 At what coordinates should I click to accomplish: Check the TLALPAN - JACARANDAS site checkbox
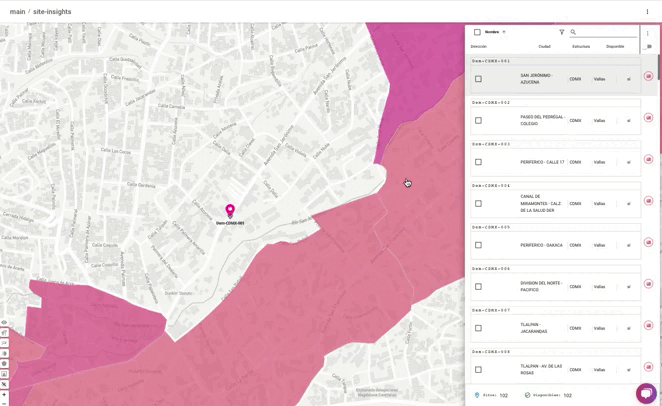(478, 328)
